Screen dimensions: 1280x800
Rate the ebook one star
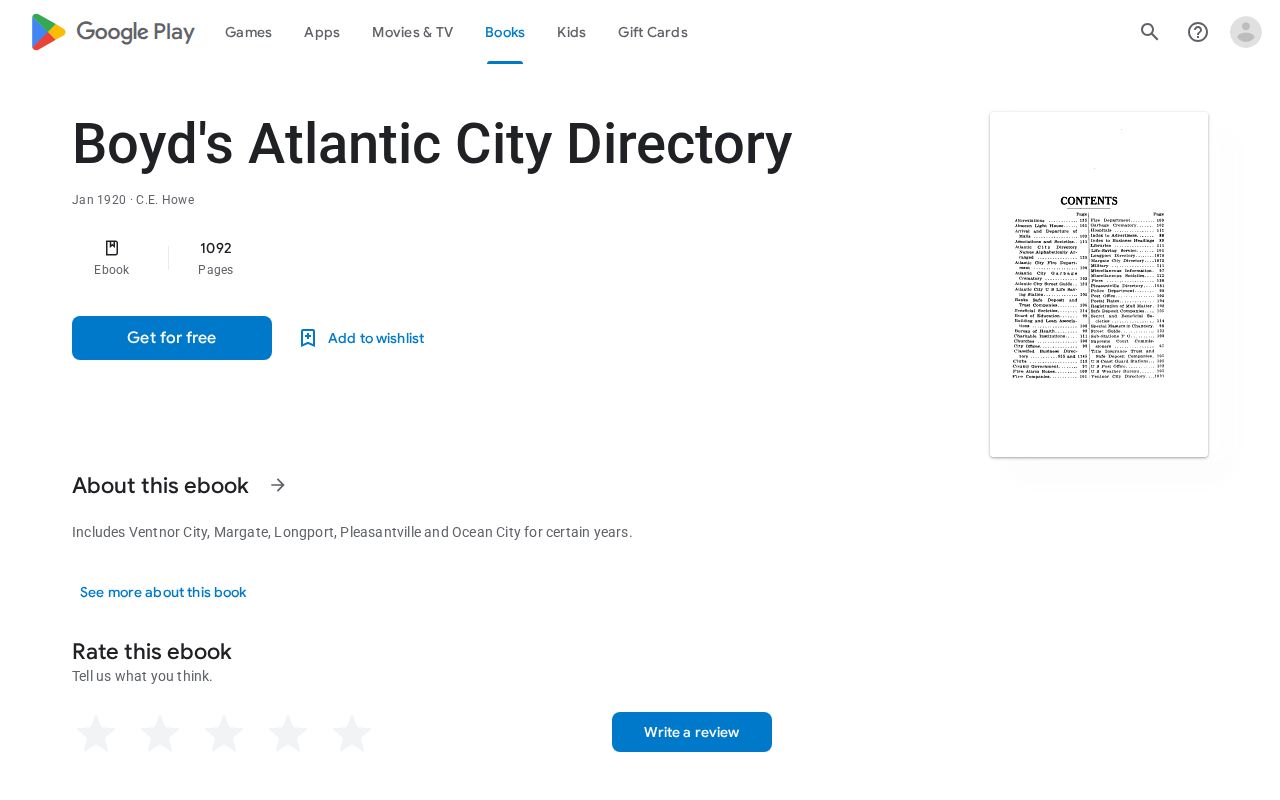point(96,733)
